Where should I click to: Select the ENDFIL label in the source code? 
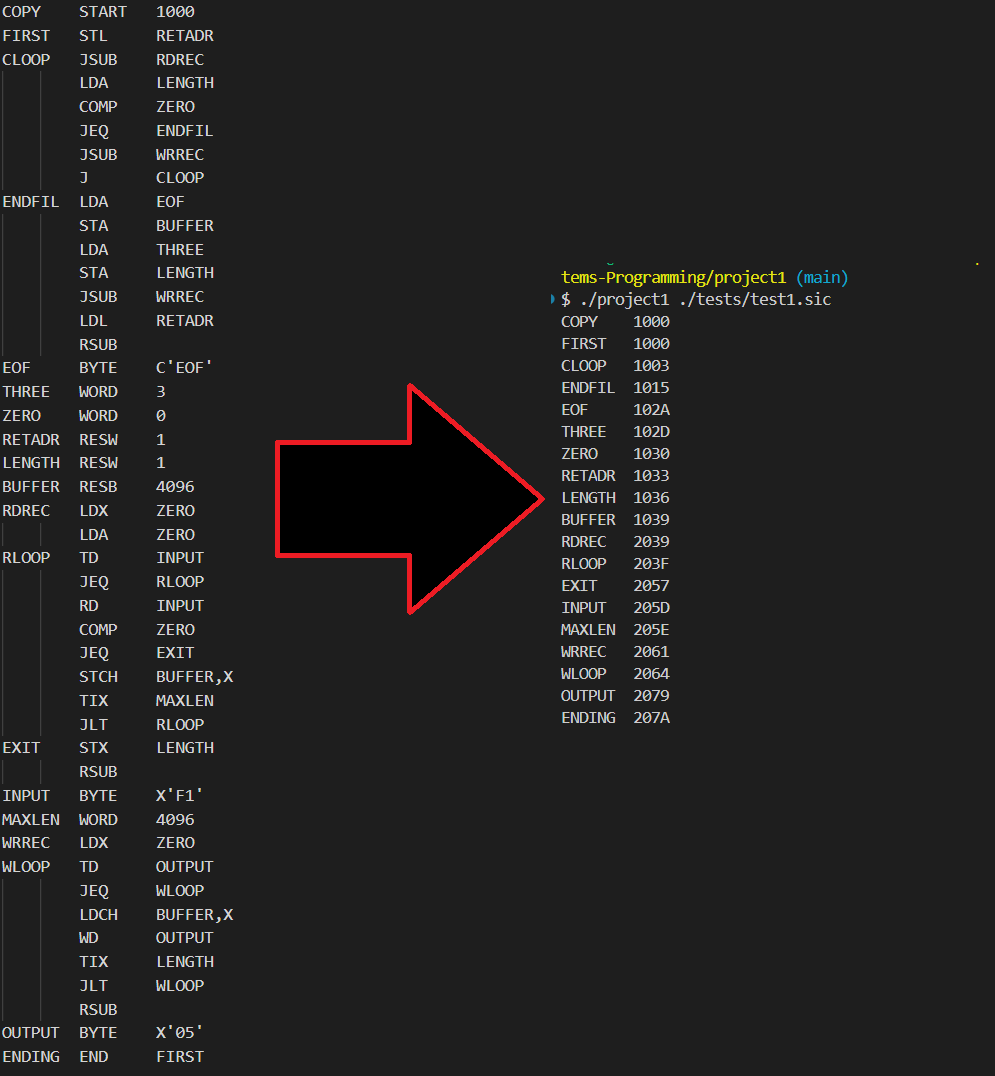[31, 202]
